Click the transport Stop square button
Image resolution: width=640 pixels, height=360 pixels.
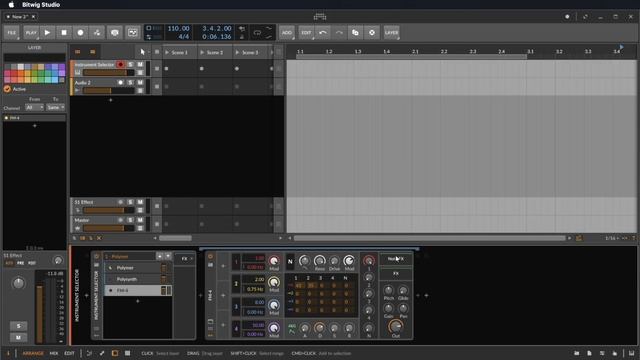(64, 33)
